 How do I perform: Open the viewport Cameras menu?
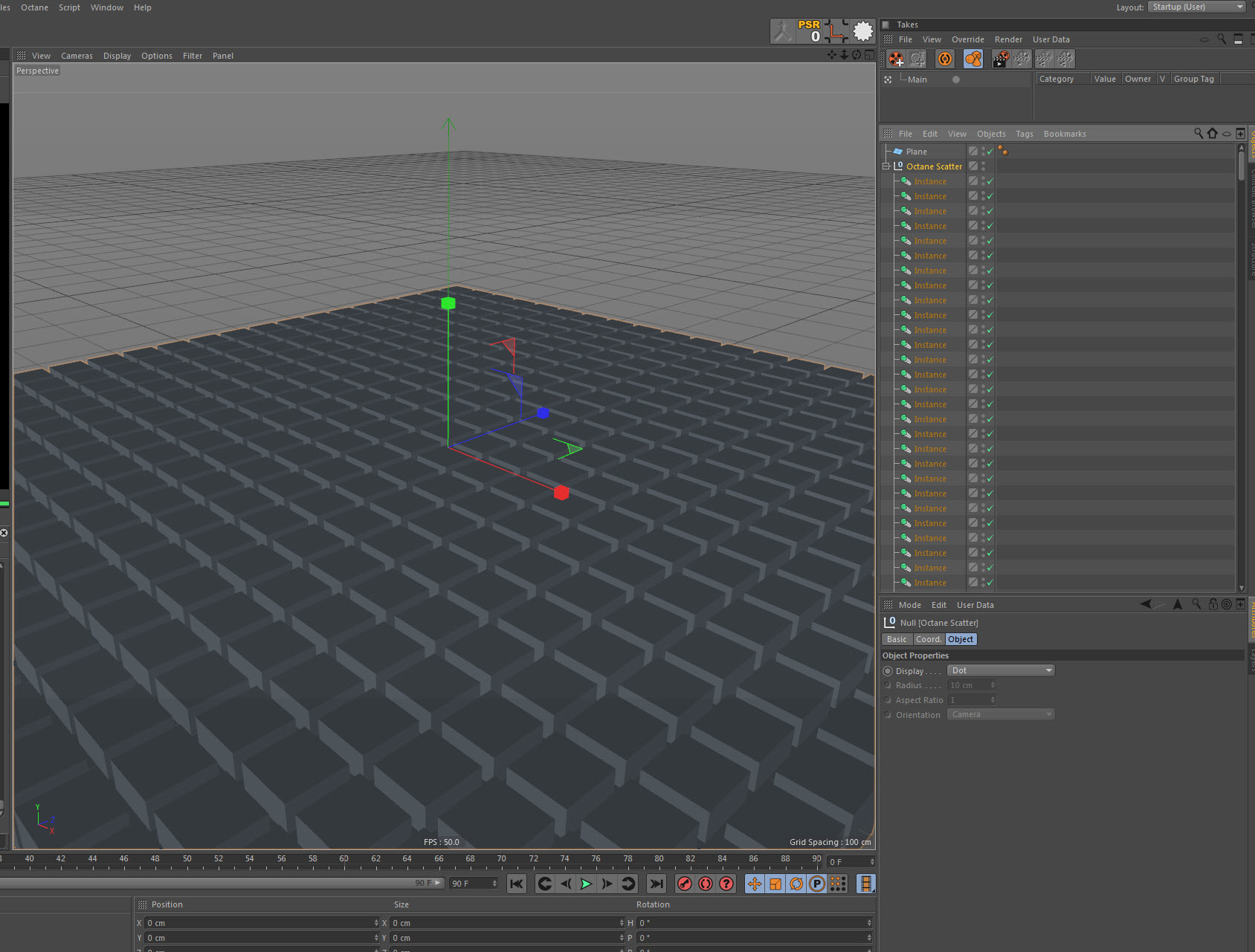click(77, 56)
